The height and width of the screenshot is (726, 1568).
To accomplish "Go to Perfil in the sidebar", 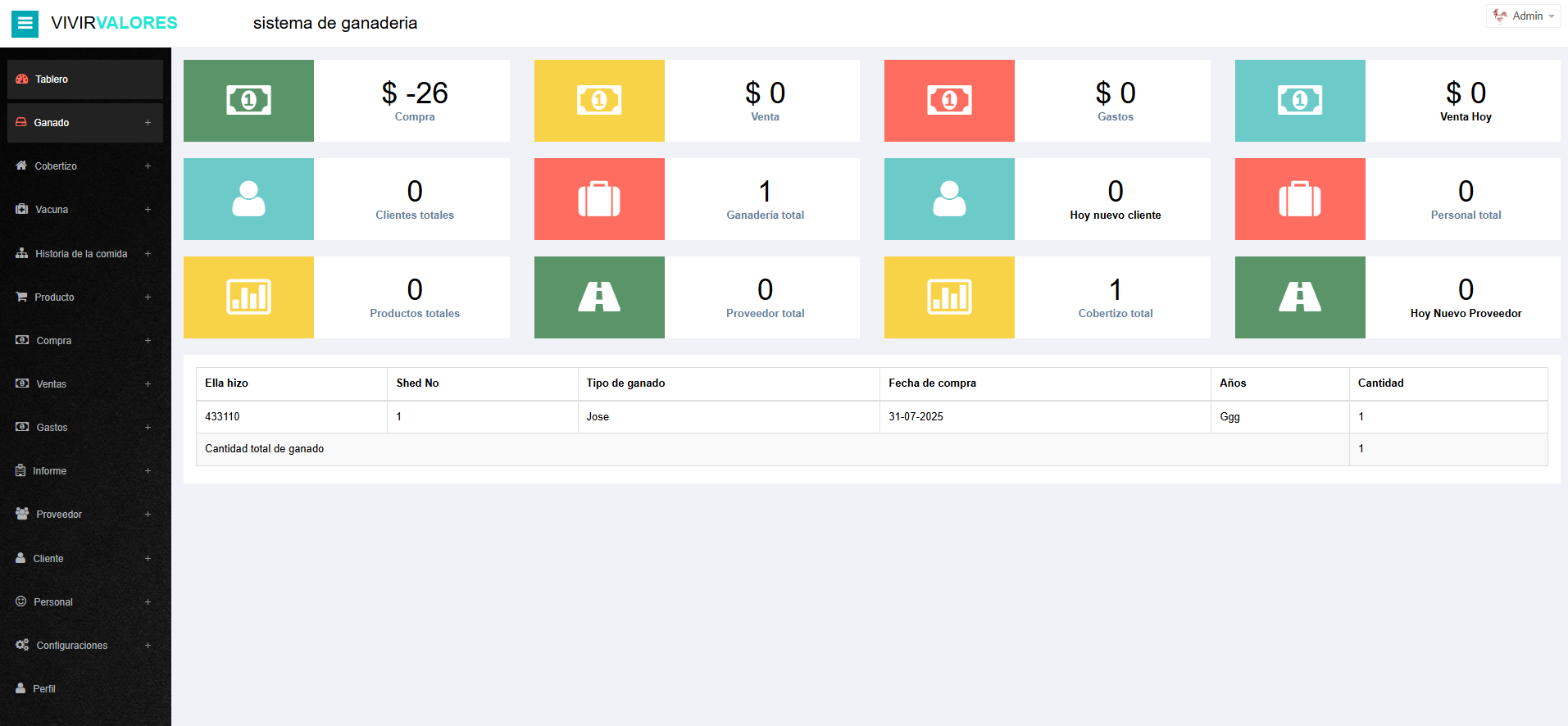I will [44, 689].
